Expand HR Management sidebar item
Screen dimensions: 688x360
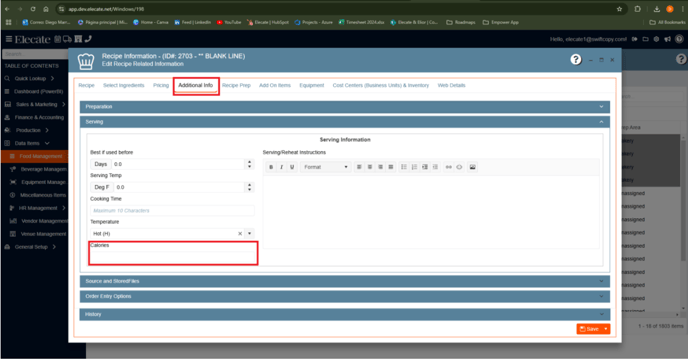tap(64, 208)
